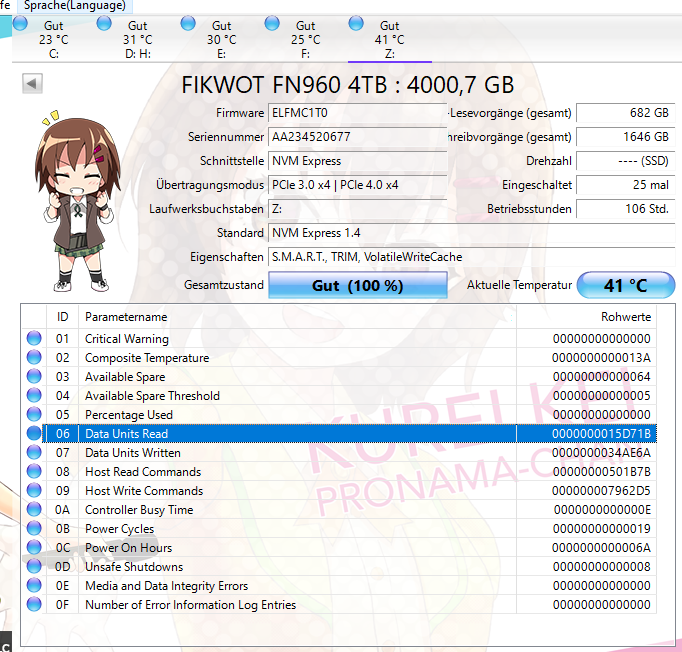This screenshot has height=652, width=682.
Task: Click the previous disk arrow button
Action: (x=32, y=83)
